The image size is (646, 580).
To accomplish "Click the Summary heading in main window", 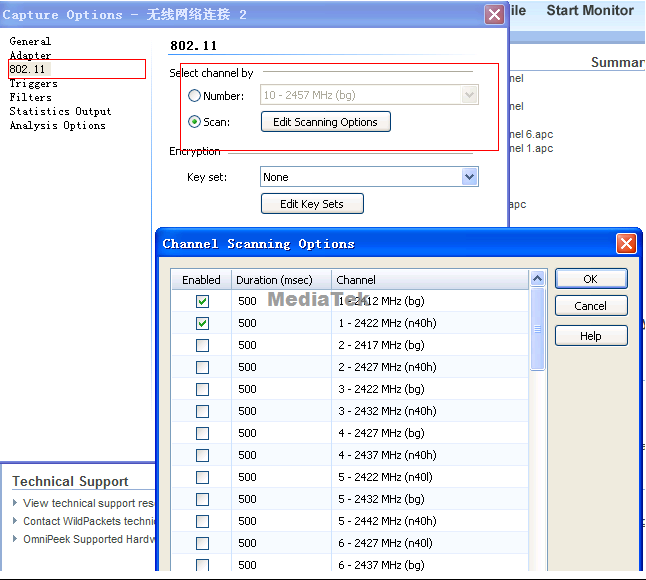I will click(618, 62).
